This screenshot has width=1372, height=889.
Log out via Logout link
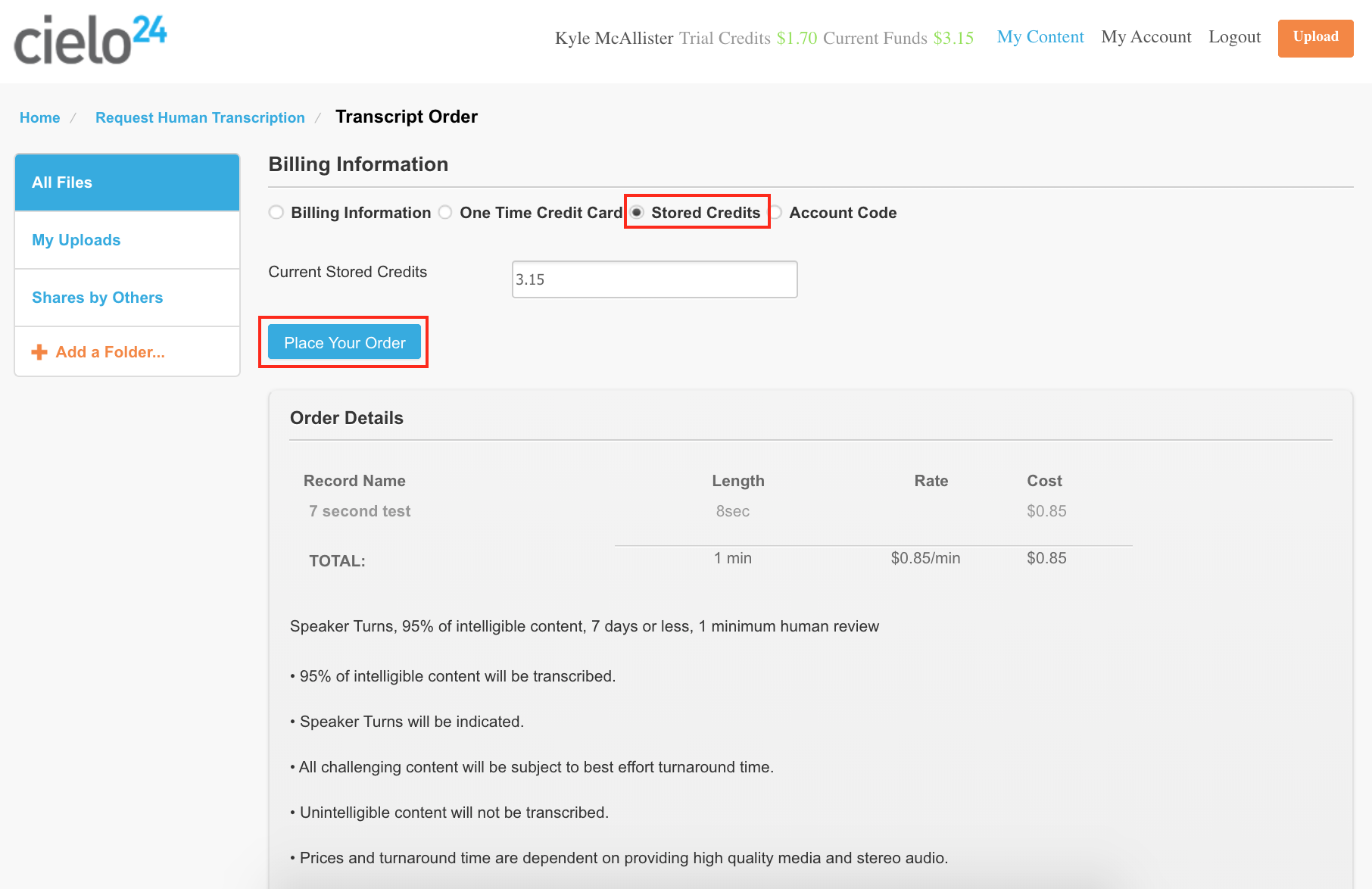1234,36
